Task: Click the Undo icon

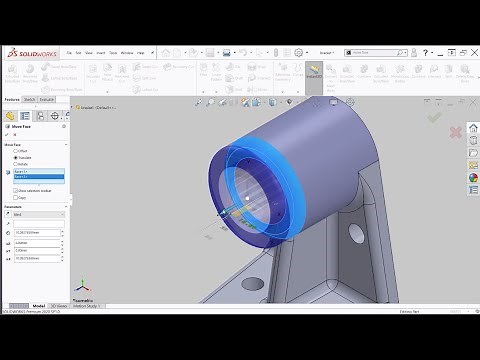Action: [x=243, y=53]
